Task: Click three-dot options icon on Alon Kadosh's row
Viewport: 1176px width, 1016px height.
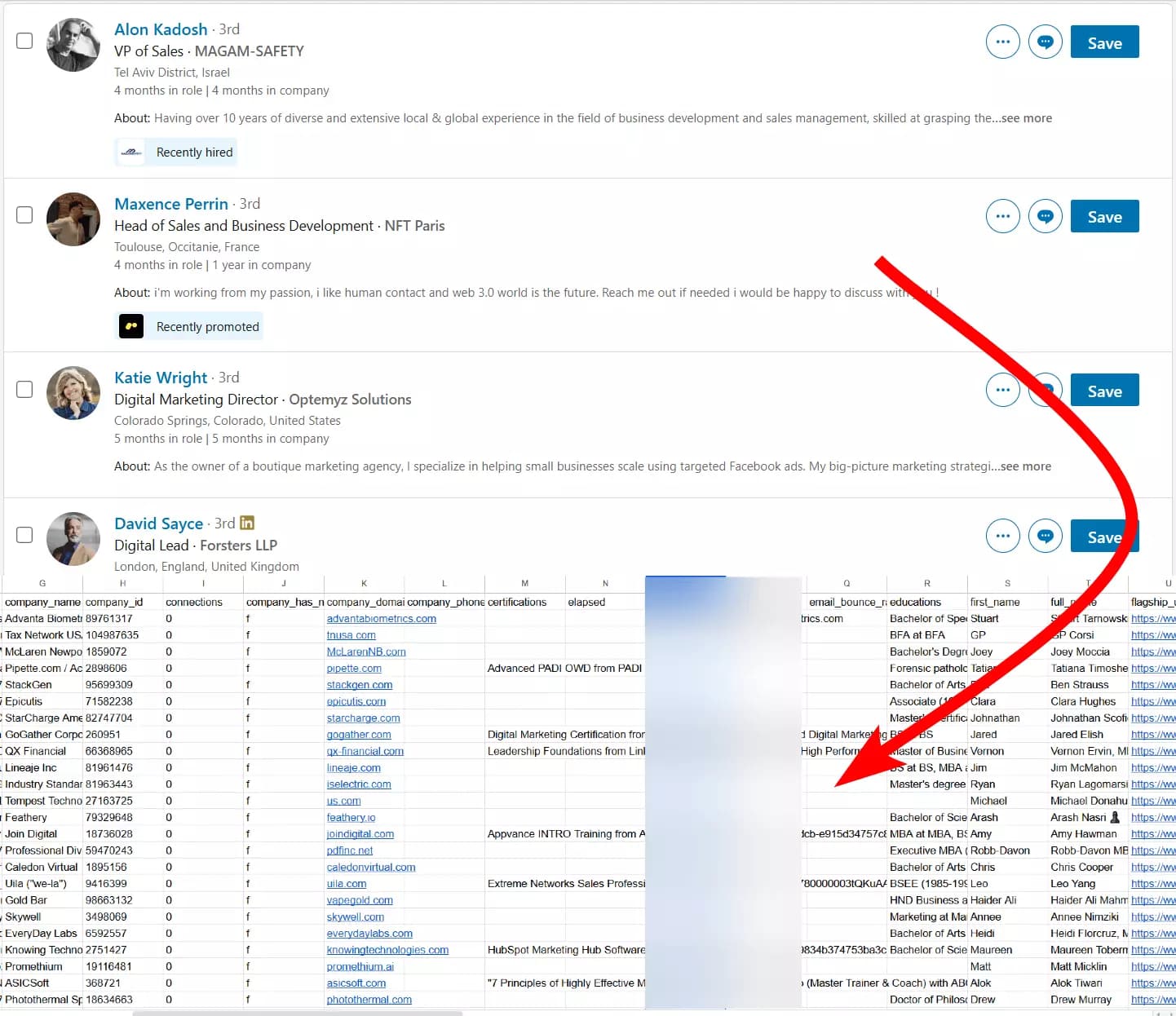Action: coord(1002,42)
